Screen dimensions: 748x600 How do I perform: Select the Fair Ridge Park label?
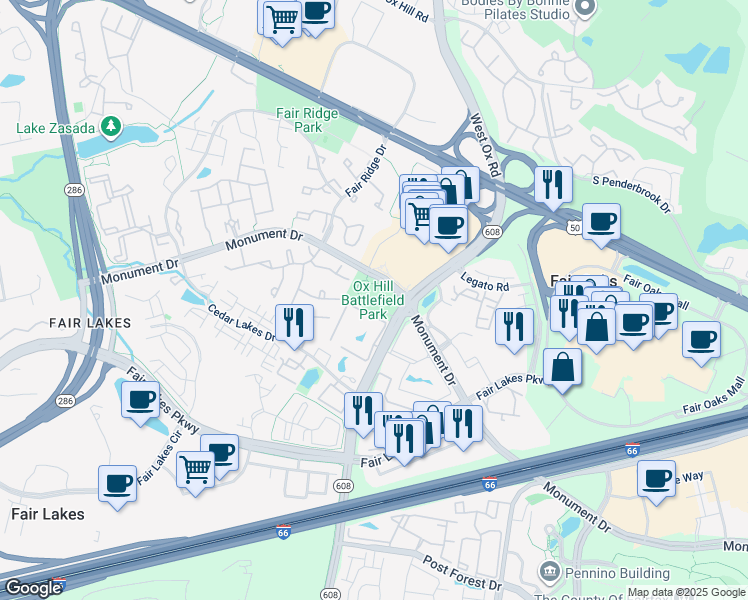pyautogui.click(x=307, y=120)
